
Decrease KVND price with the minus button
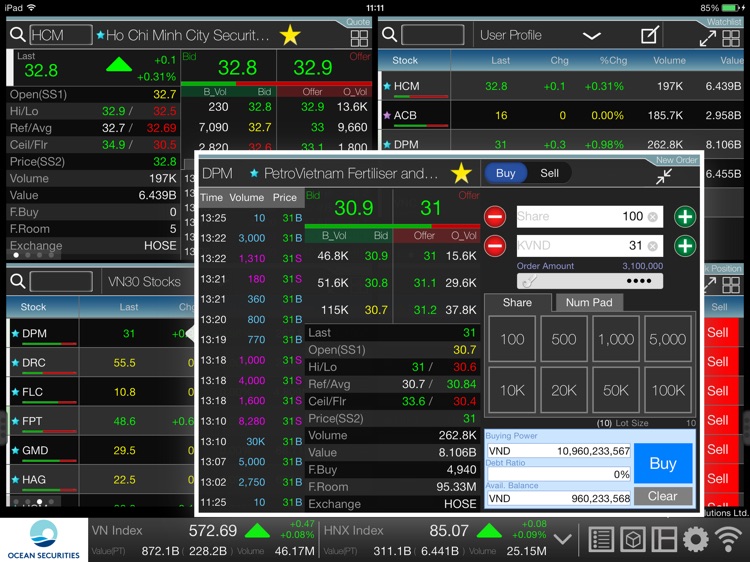[x=495, y=246]
